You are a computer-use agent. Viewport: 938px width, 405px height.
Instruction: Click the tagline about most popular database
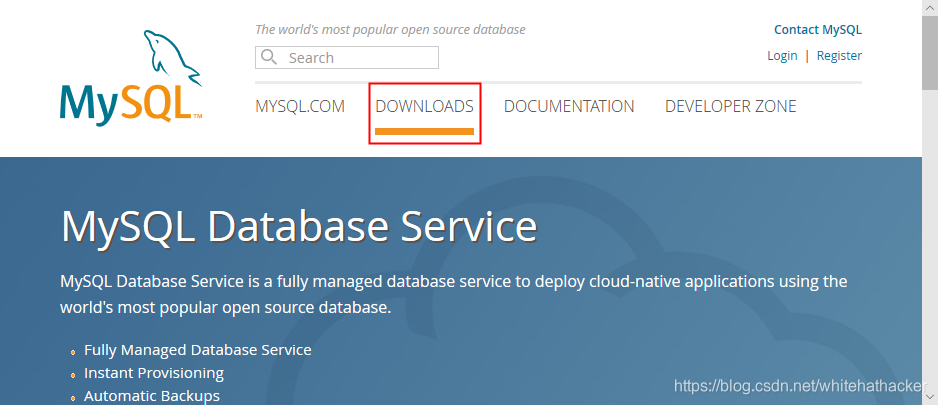(390, 29)
